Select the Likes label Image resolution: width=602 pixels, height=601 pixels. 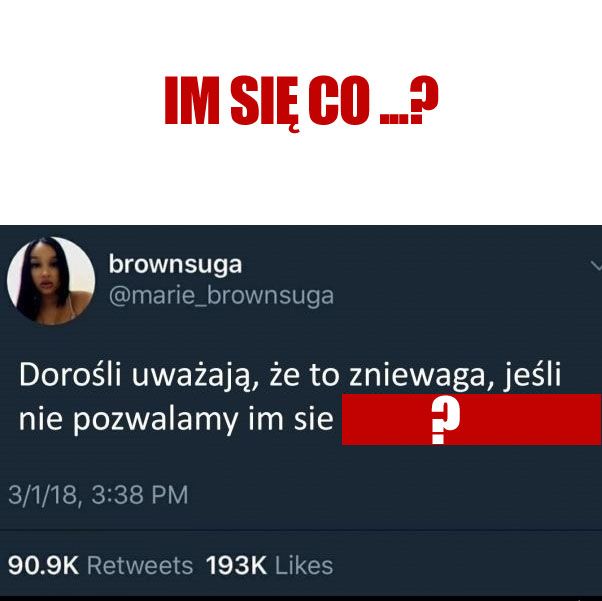point(304,565)
